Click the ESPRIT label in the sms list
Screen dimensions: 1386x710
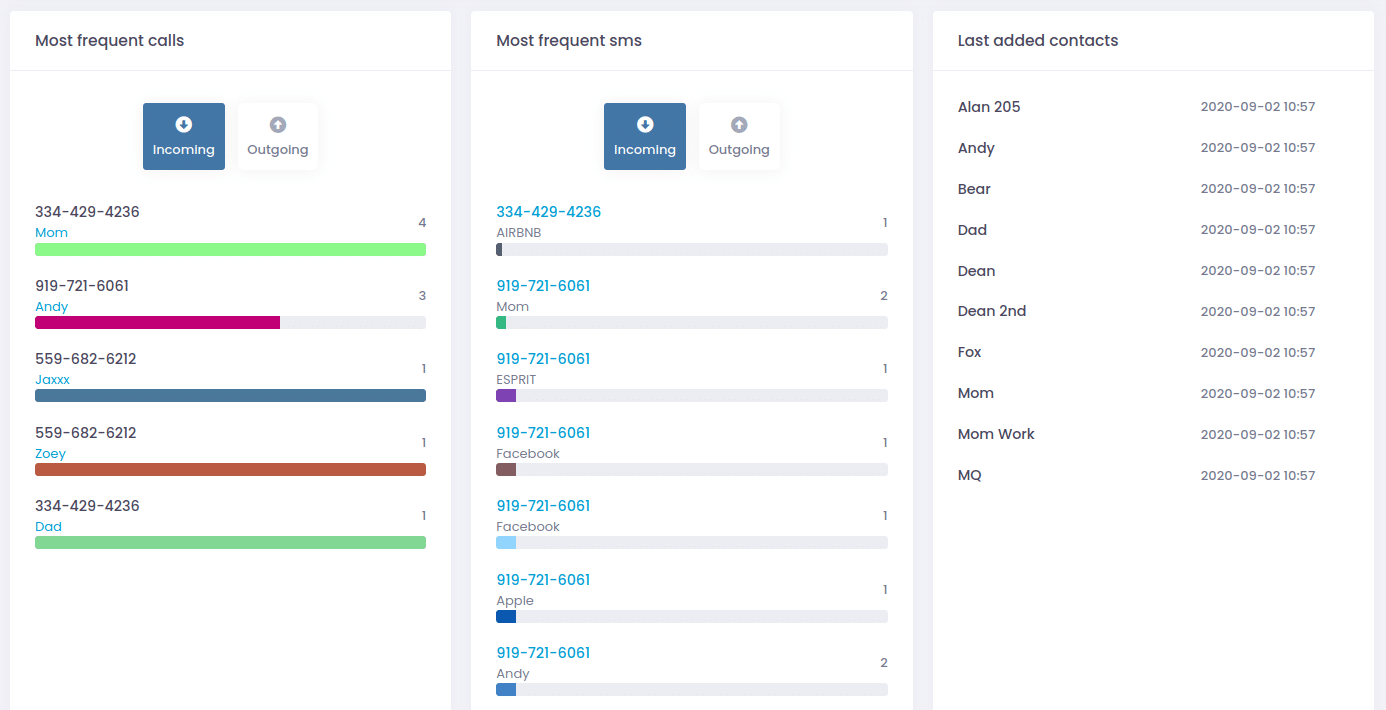coord(516,380)
